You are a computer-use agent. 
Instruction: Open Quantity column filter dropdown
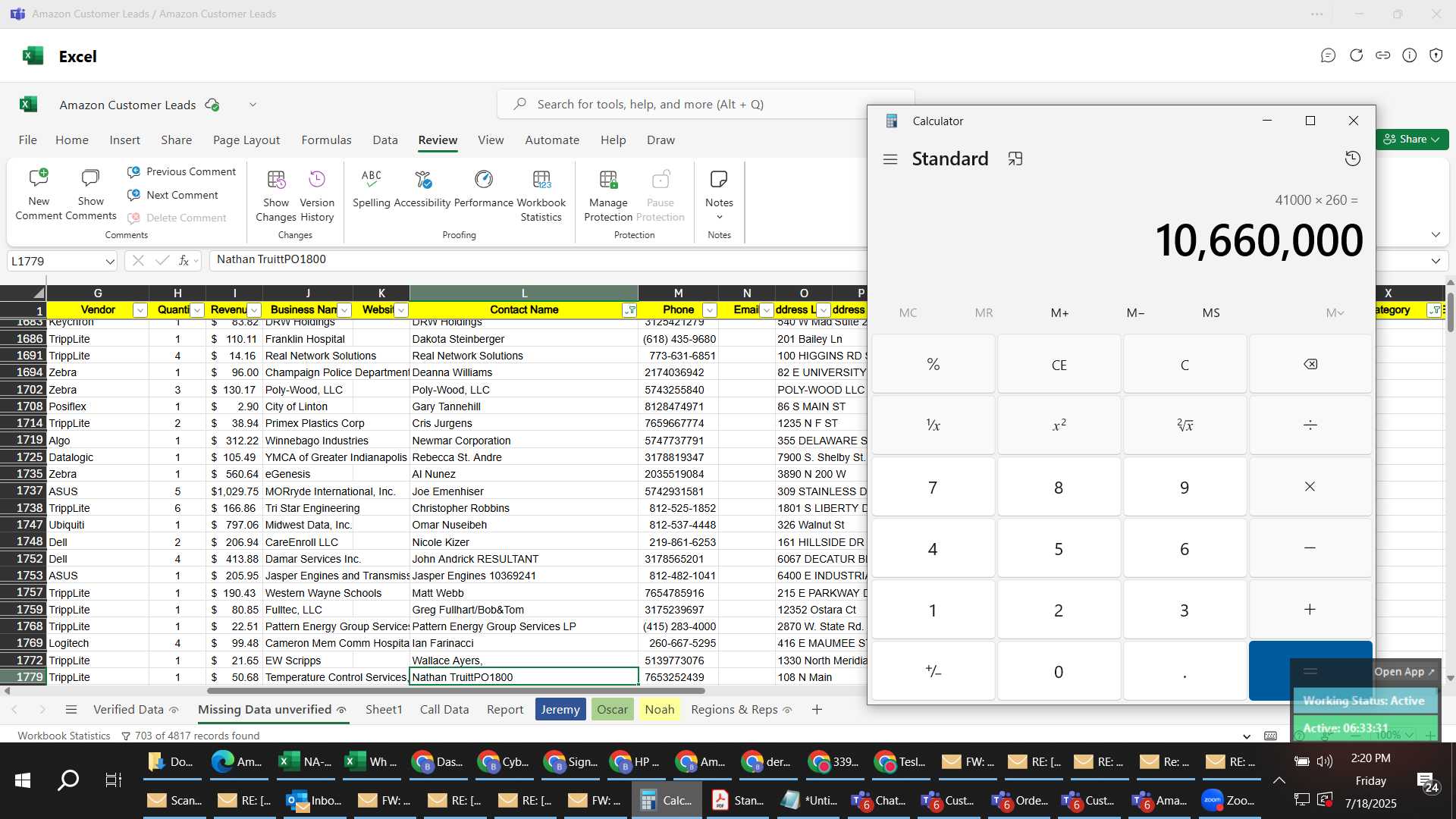(197, 310)
